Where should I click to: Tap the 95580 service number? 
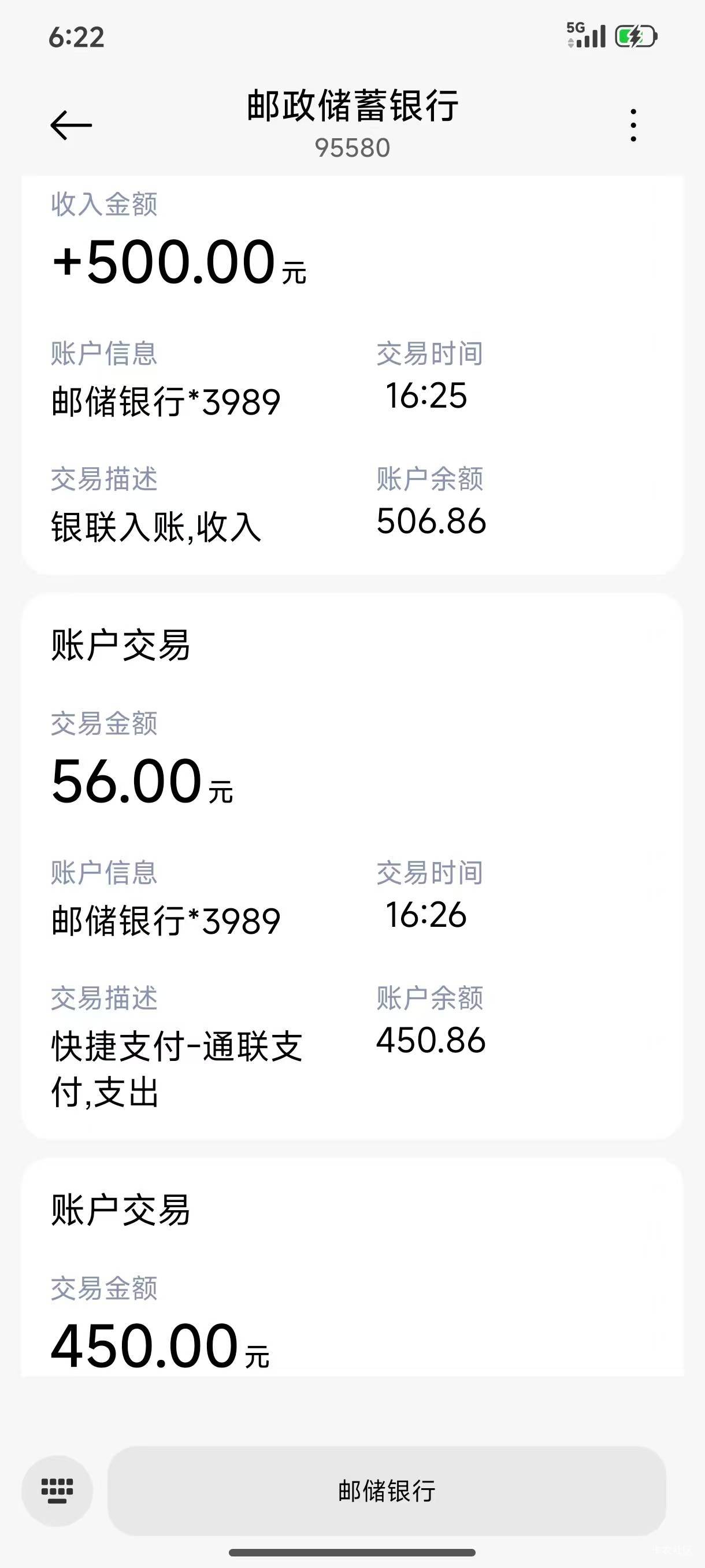click(352, 148)
